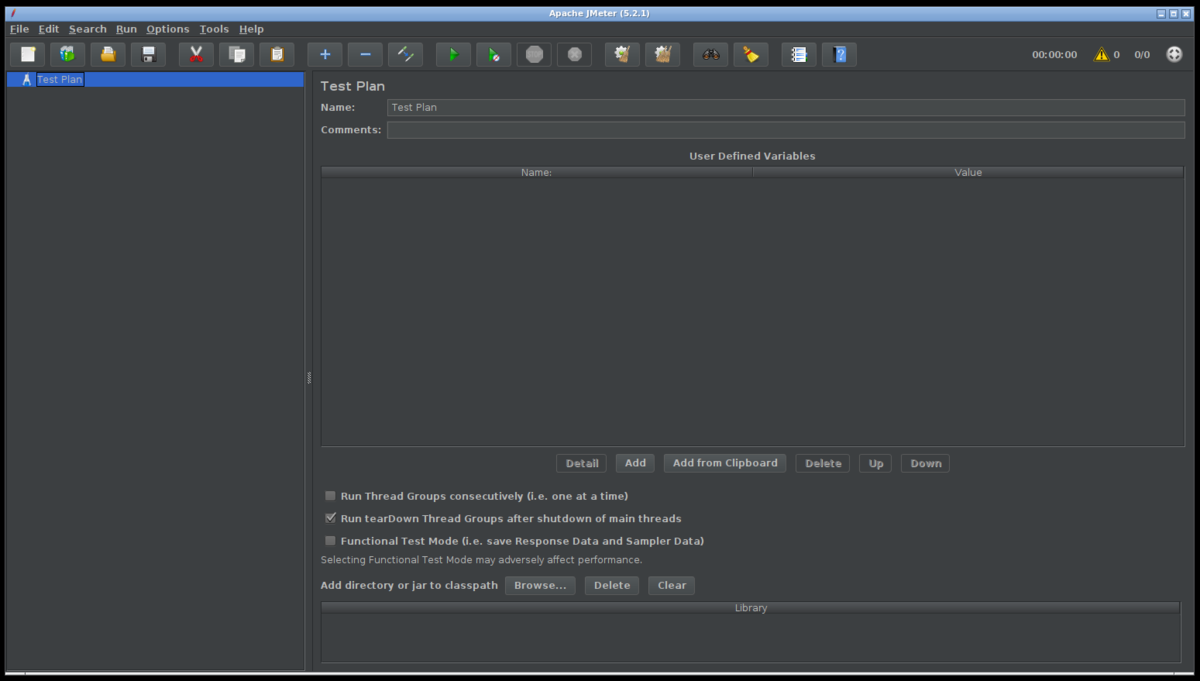1200x681 pixels.
Task: Copy the selected element icon
Action: (237, 54)
